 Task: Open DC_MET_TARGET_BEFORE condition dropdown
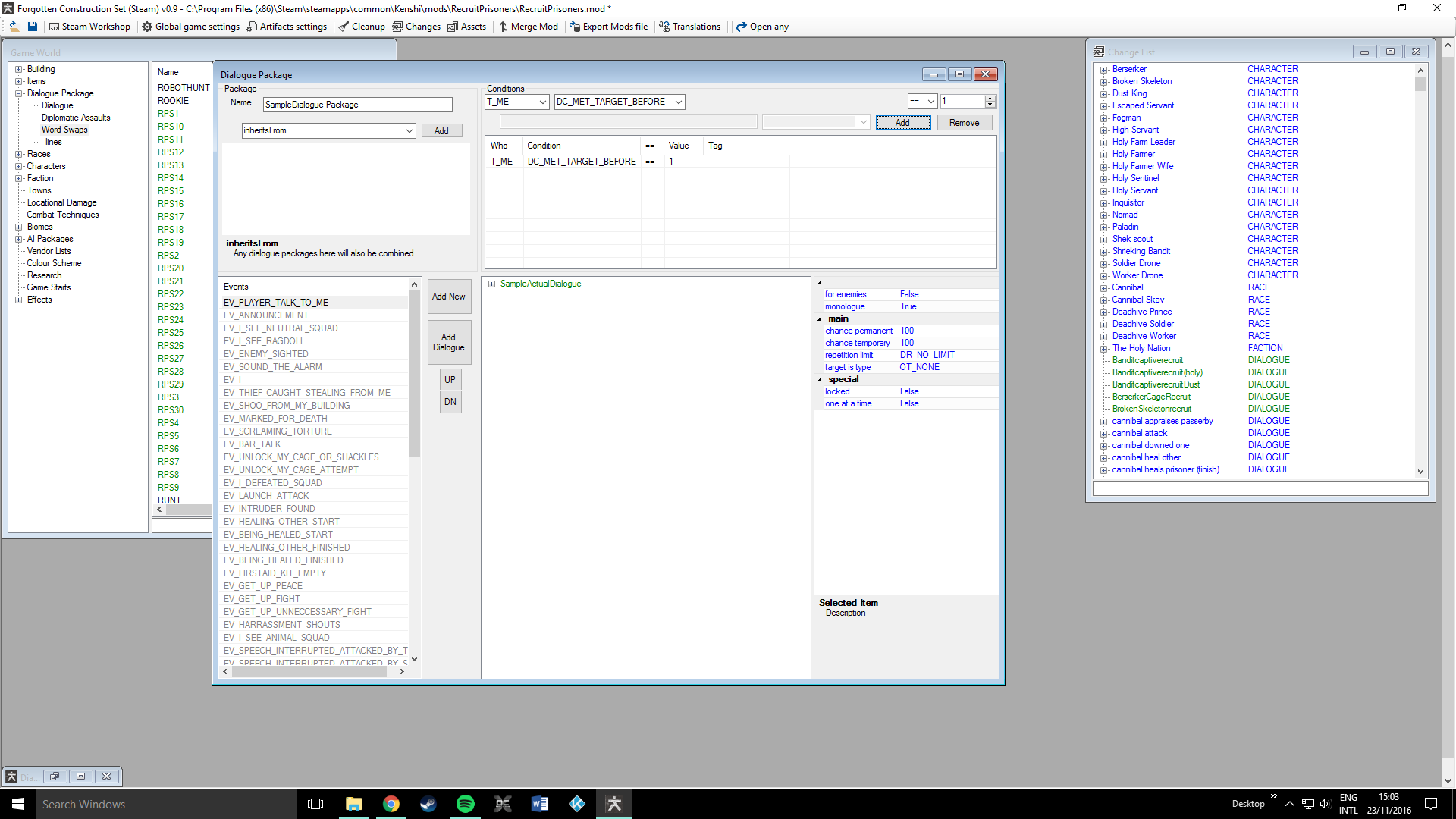point(679,102)
